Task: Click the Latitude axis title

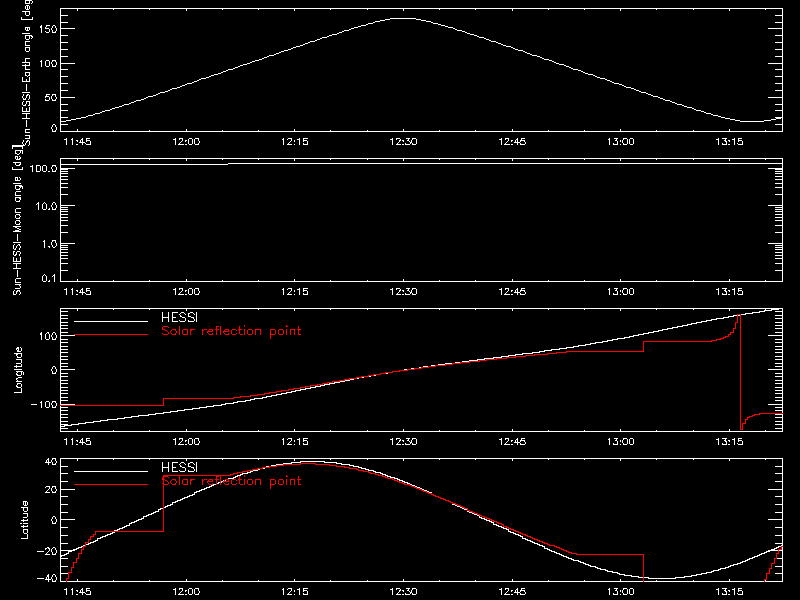Action: coord(24,520)
